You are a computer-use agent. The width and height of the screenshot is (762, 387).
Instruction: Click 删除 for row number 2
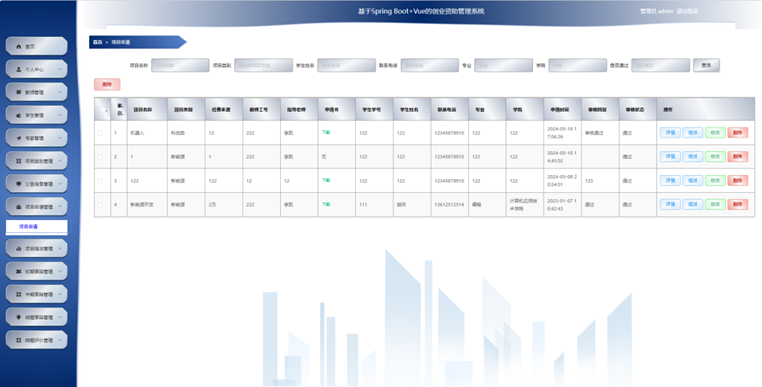738,157
